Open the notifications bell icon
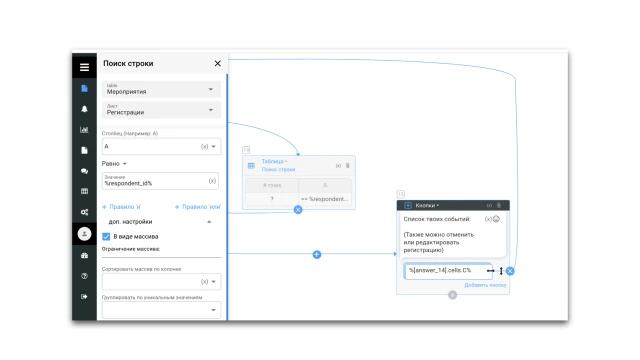 coord(84,109)
